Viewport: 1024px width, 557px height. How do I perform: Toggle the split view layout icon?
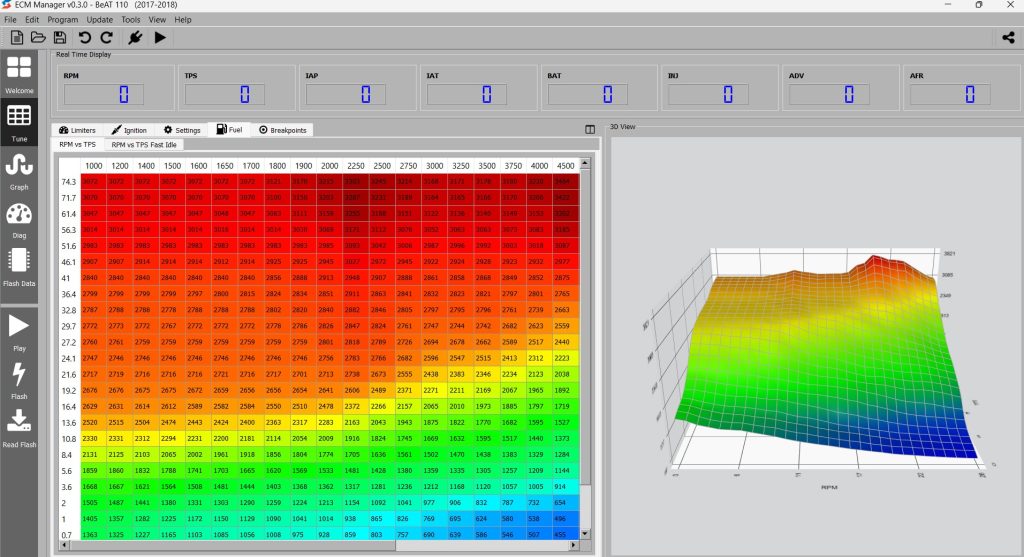[590, 129]
